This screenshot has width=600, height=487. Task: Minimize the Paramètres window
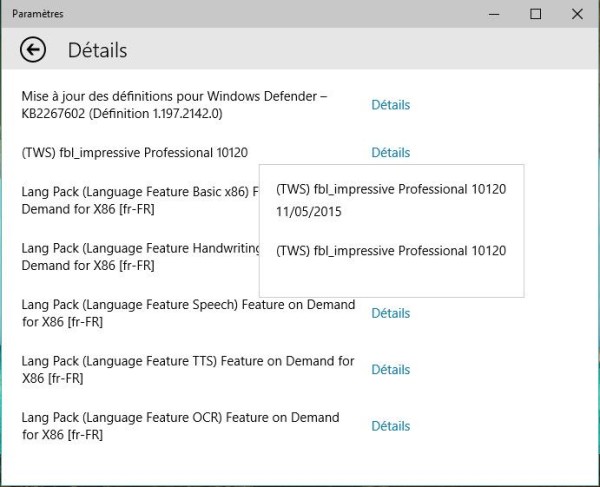click(490, 14)
